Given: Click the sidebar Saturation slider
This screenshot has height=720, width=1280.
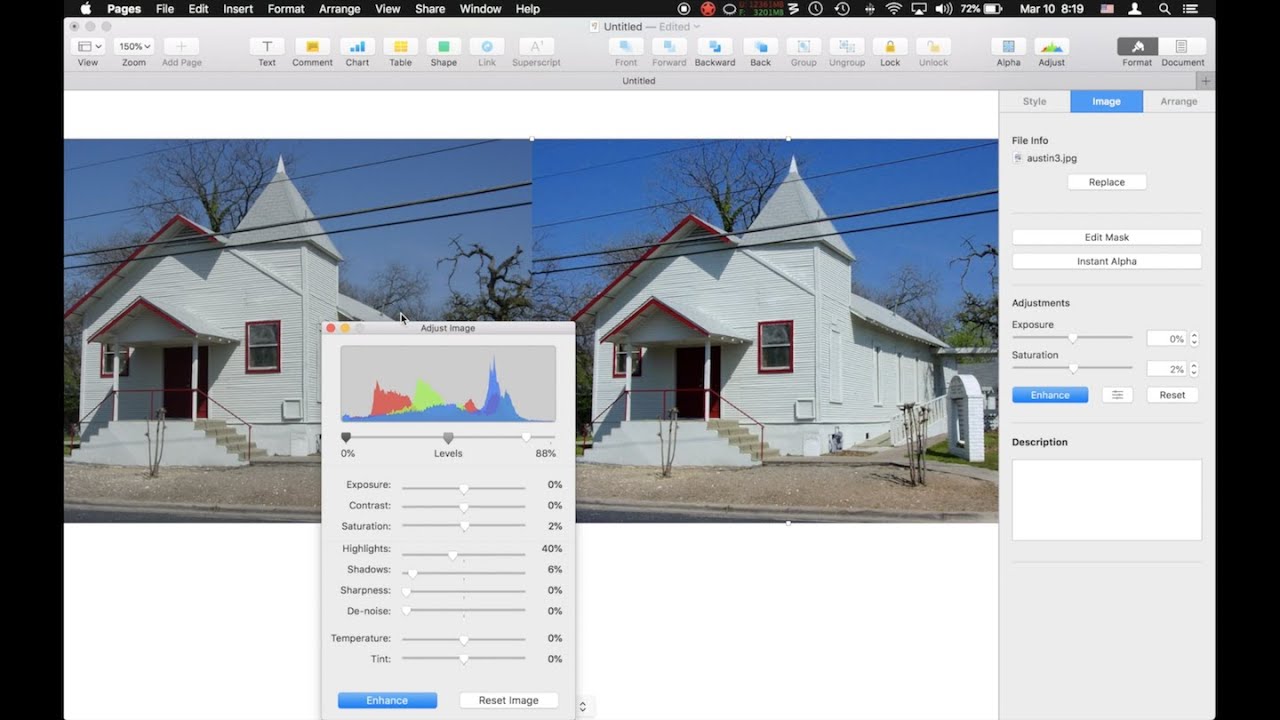Looking at the screenshot, I should pos(1072,369).
